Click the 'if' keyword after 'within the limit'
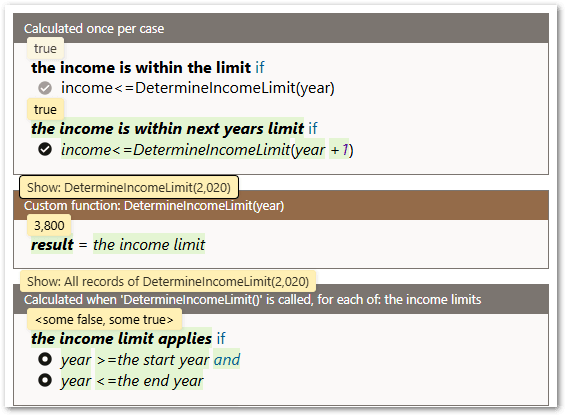This screenshot has height=416, width=566. [260, 68]
